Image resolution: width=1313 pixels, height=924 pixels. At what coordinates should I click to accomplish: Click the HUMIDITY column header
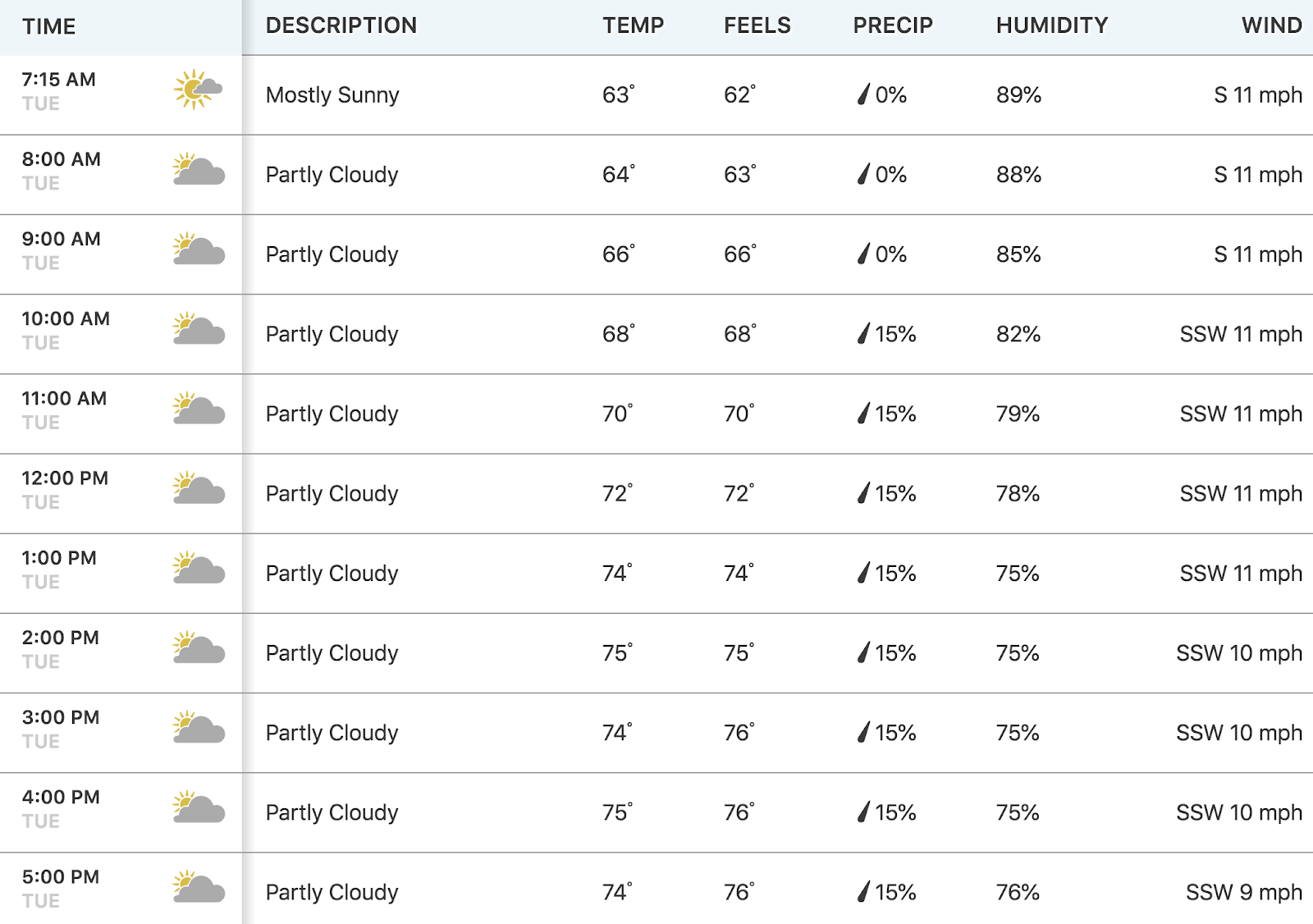[1052, 25]
